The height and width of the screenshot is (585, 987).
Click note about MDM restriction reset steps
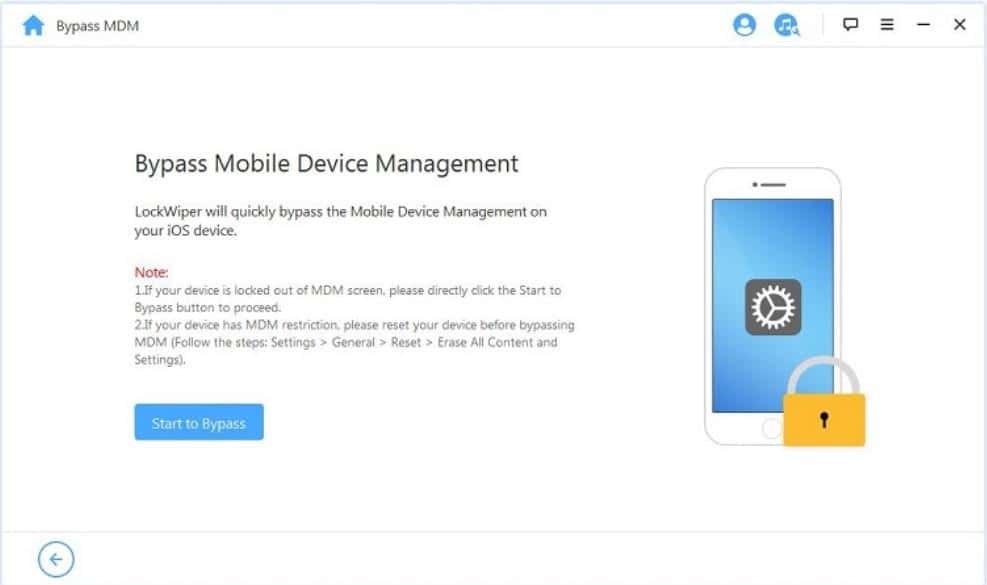354,342
